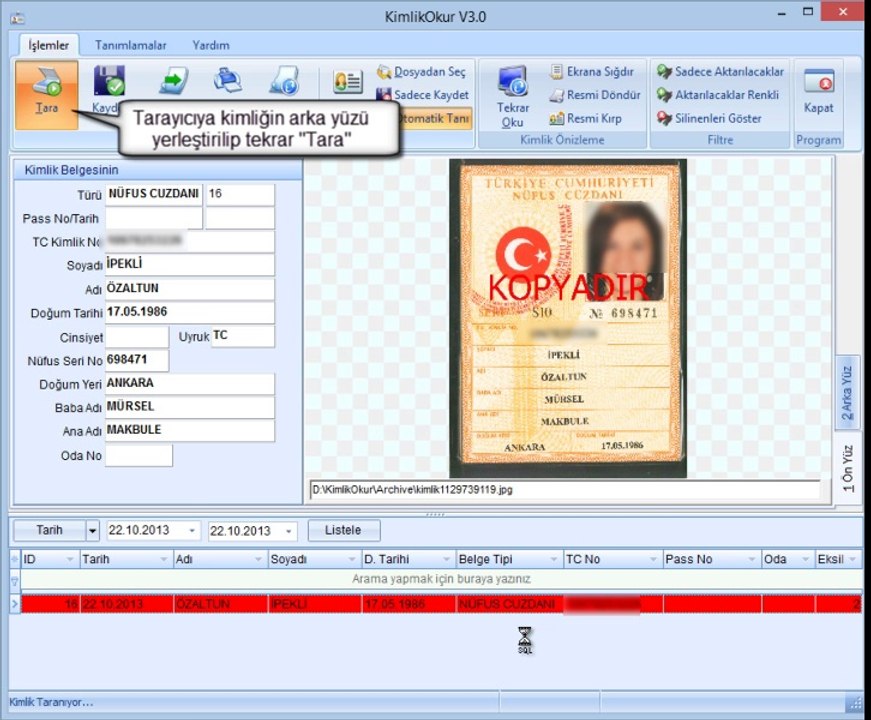Click Ekrana Sığdır fit-to-screen option
871x720 pixels.
pyautogui.click(x=592, y=72)
